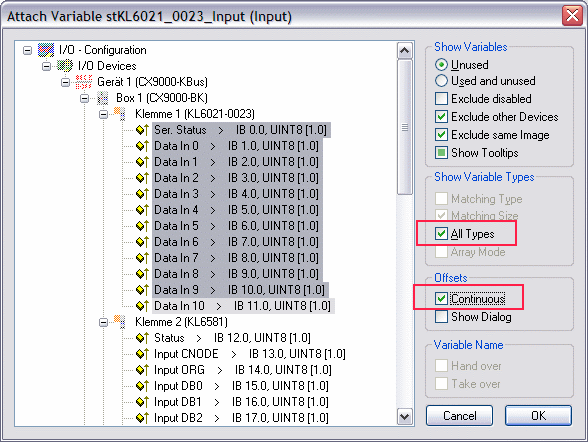The height and width of the screenshot is (442, 588).
Task: Enable the Show Dialog checkbox
Action: (441, 317)
